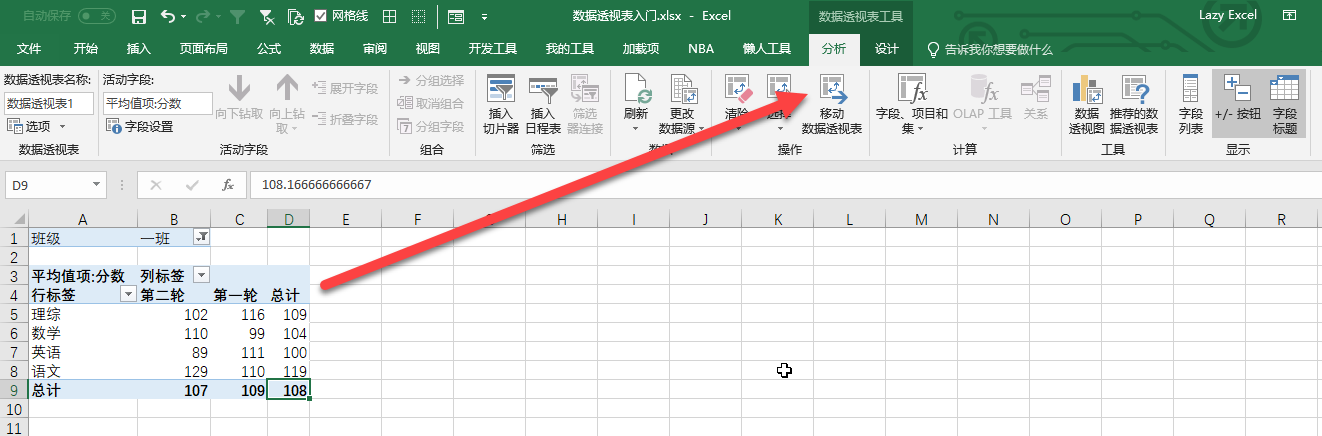Click the 数据透视表名称 input box
1322x436 pixels.
(x=49, y=103)
